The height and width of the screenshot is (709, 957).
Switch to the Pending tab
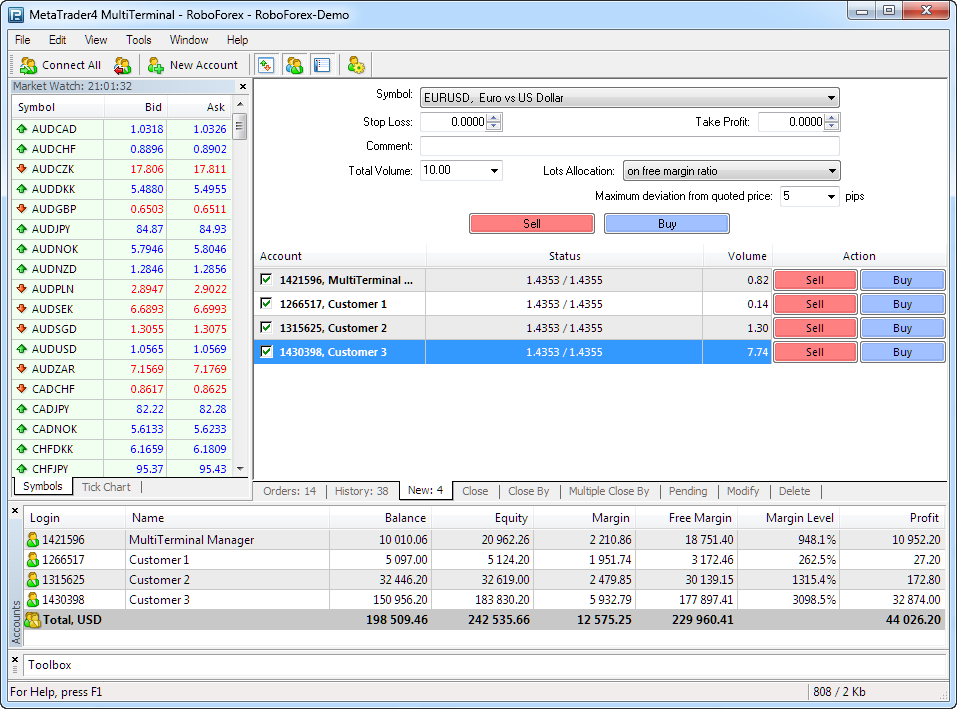click(688, 491)
